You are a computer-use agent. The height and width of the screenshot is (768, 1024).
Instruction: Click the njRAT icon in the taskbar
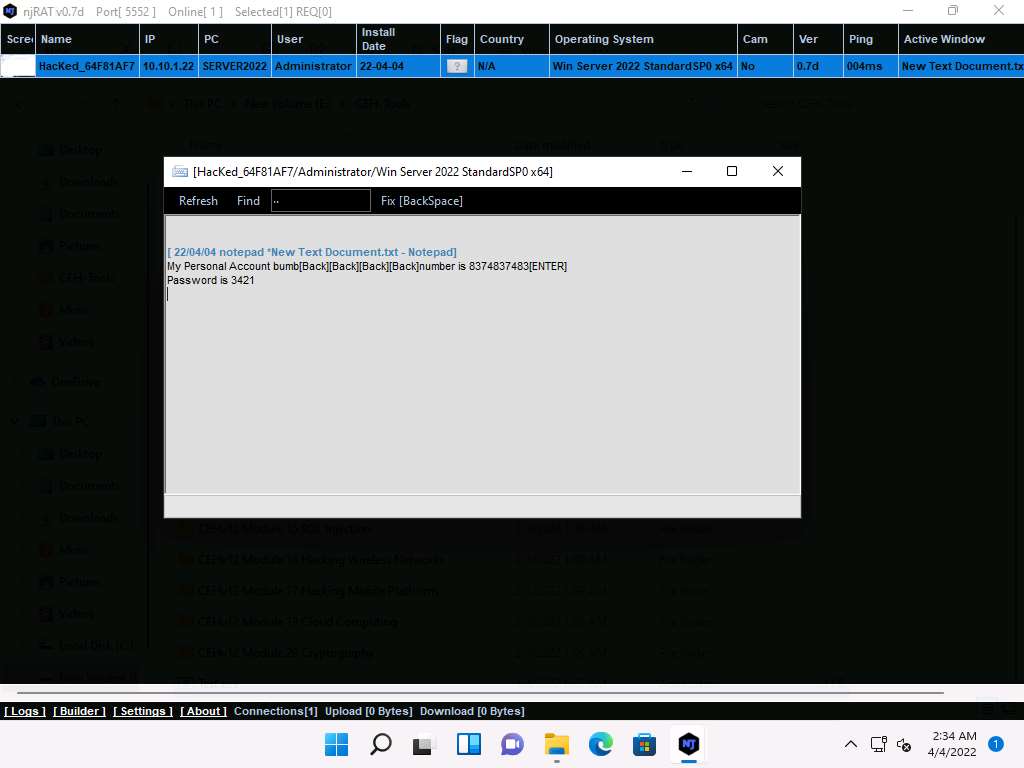(x=688, y=744)
